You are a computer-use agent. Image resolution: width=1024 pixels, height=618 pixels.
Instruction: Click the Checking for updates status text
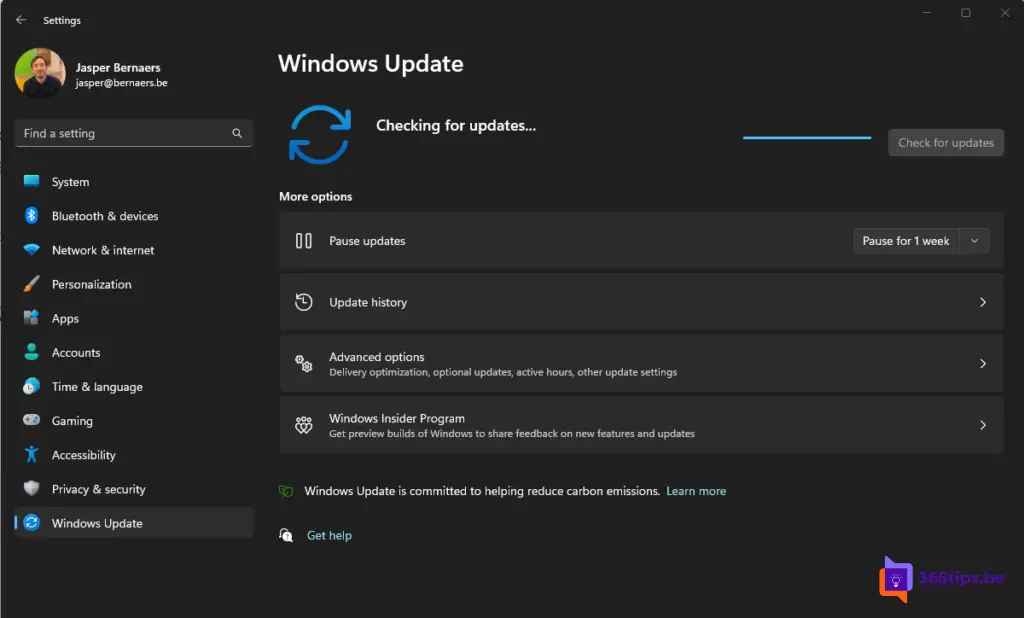point(456,125)
